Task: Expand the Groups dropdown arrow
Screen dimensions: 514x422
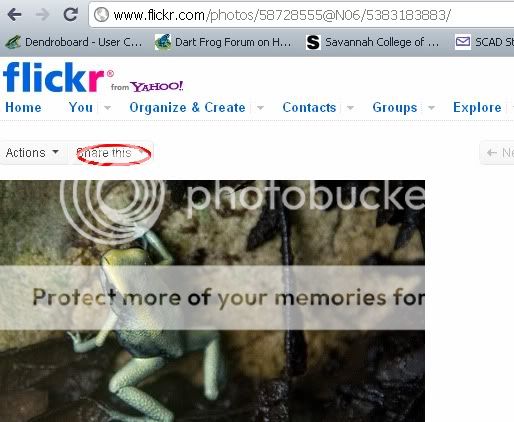Action: pos(431,107)
